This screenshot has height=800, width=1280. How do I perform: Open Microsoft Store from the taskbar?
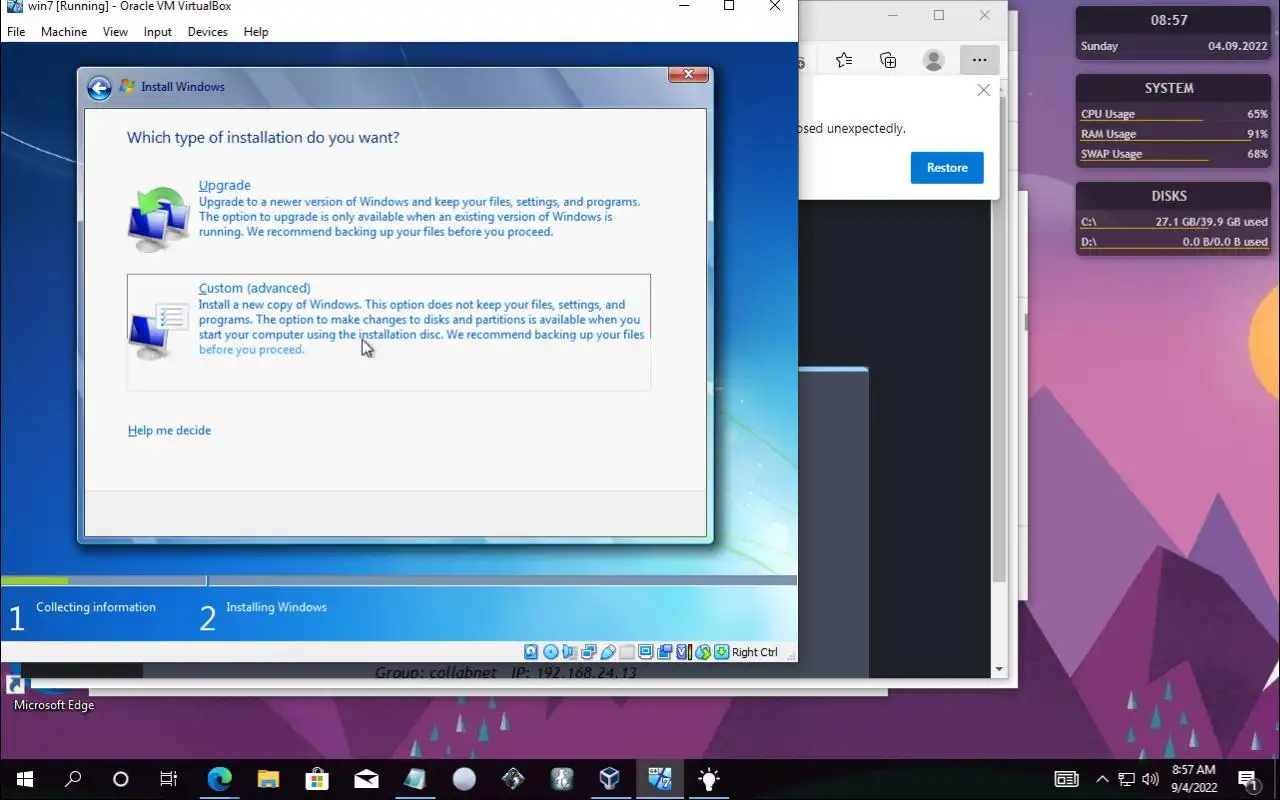[317, 778]
